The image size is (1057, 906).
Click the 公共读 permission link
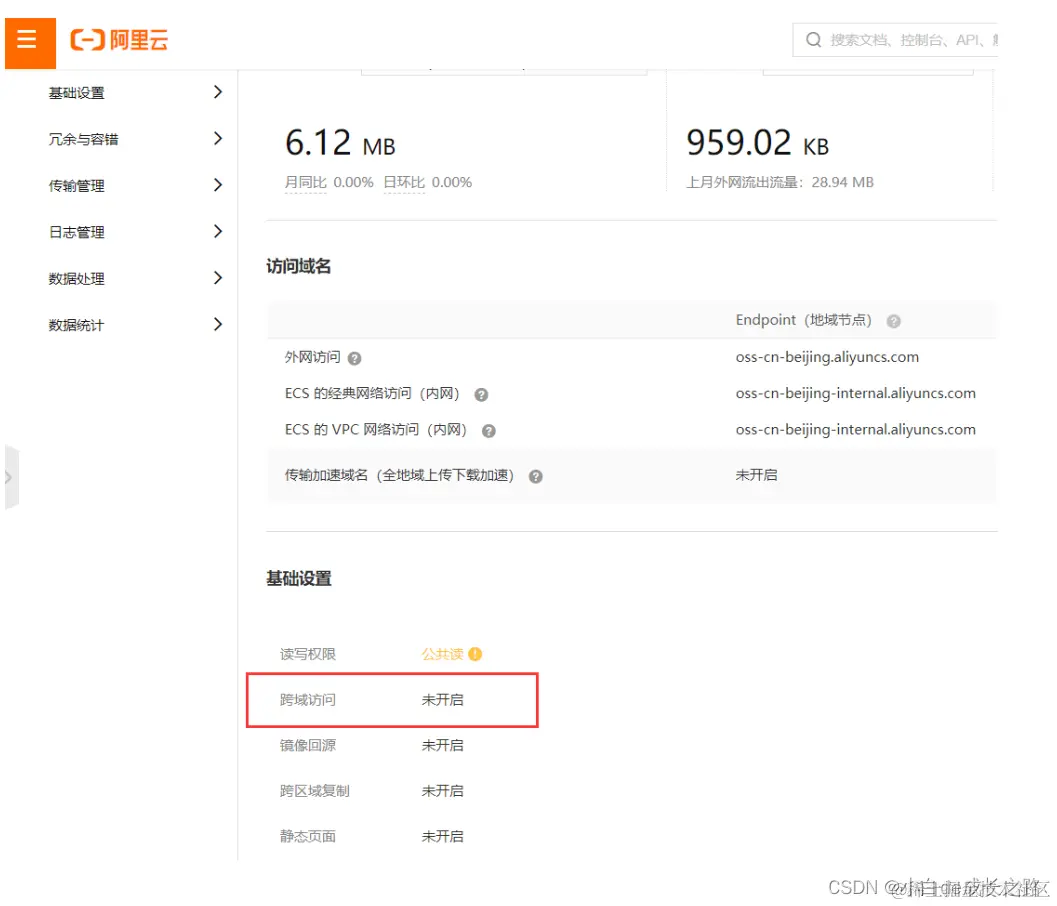coord(442,654)
